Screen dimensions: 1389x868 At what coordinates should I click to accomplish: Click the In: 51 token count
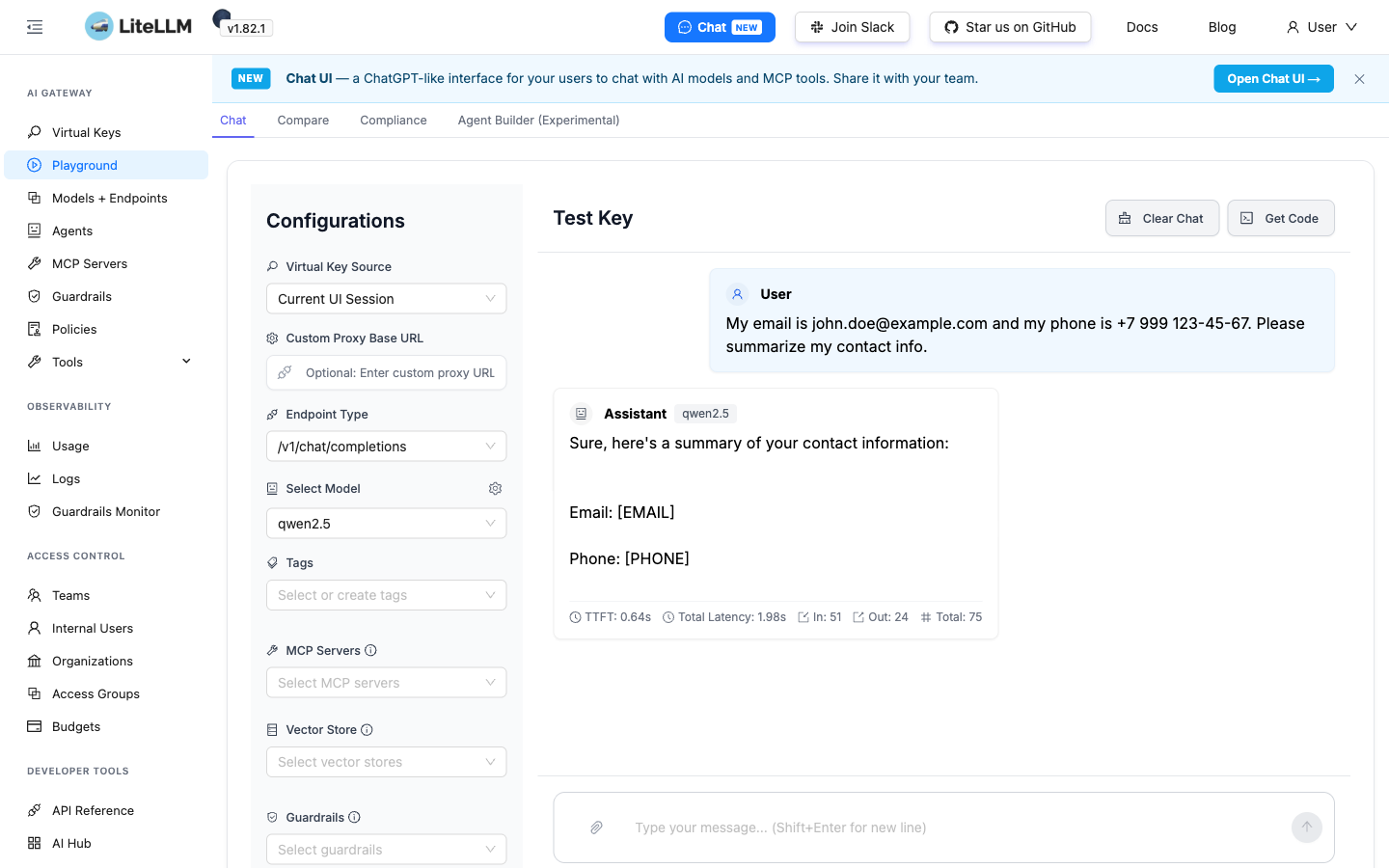coord(820,617)
